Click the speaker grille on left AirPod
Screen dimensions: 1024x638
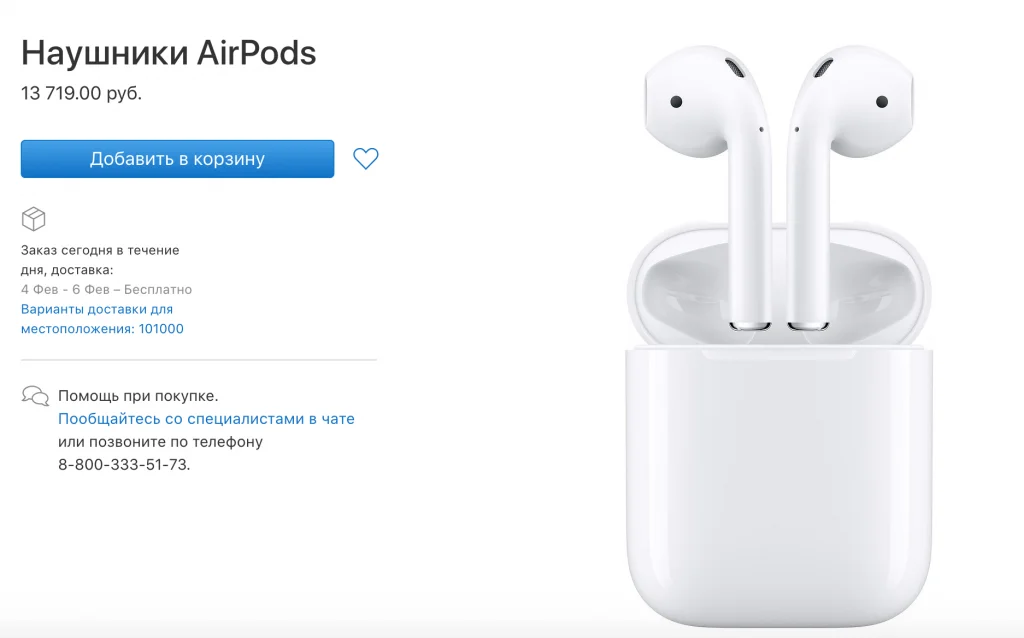pyautogui.click(x=734, y=68)
